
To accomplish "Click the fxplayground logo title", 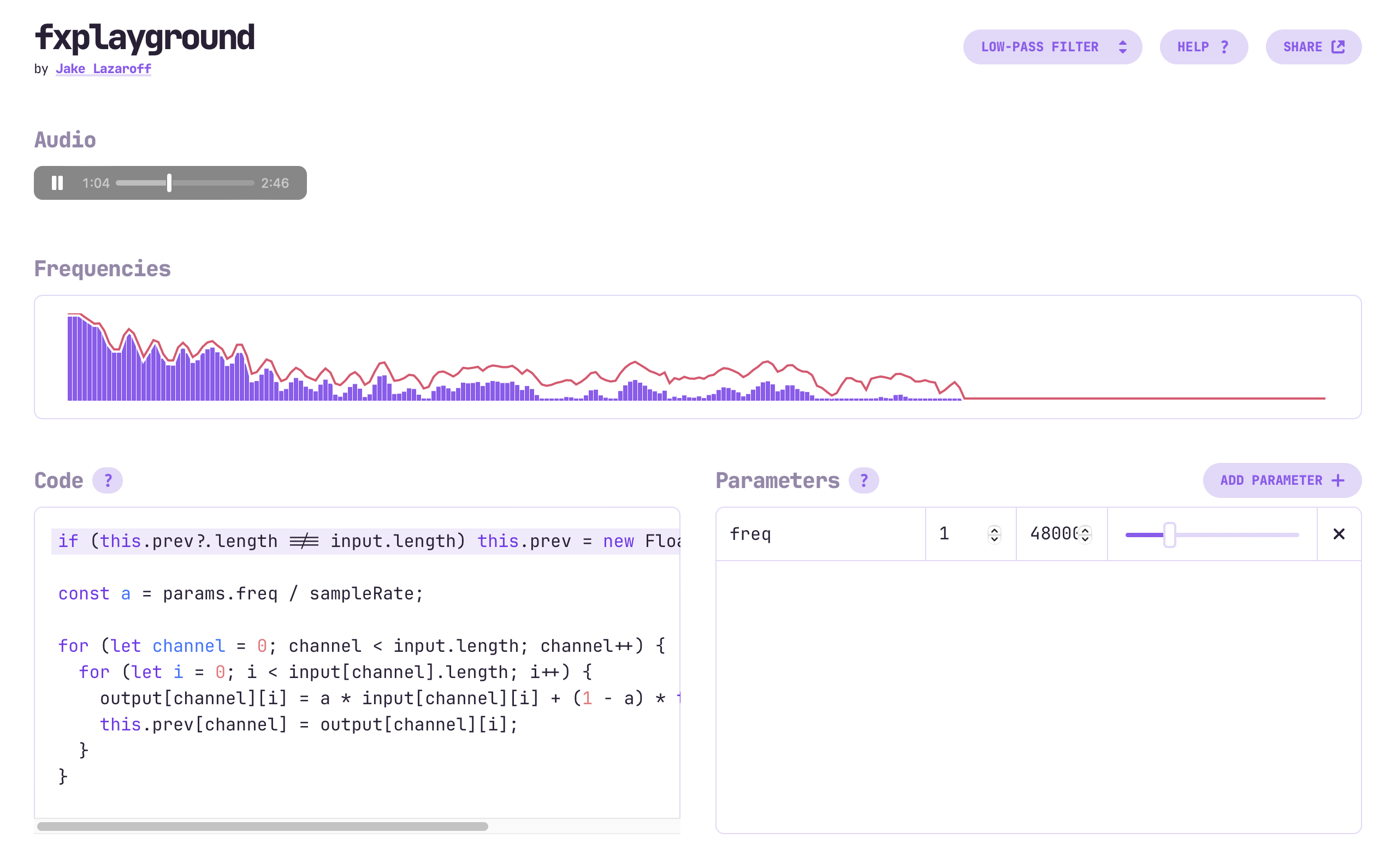I will pos(145,38).
